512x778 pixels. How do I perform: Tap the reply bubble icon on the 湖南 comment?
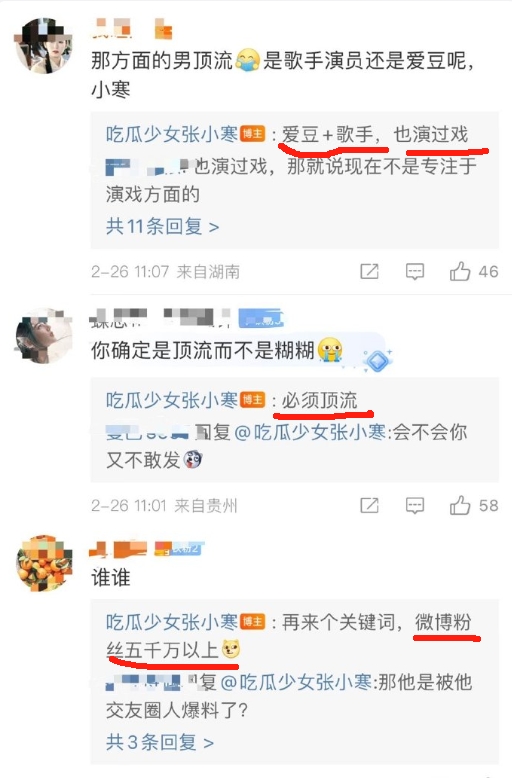coord(415,271)
